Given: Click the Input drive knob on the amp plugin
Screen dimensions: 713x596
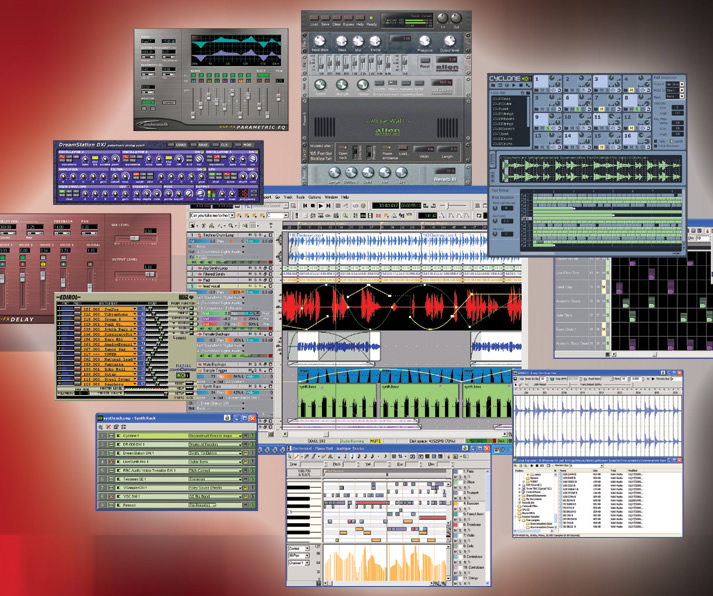Looking at the screenshot, I should [320, 41].
